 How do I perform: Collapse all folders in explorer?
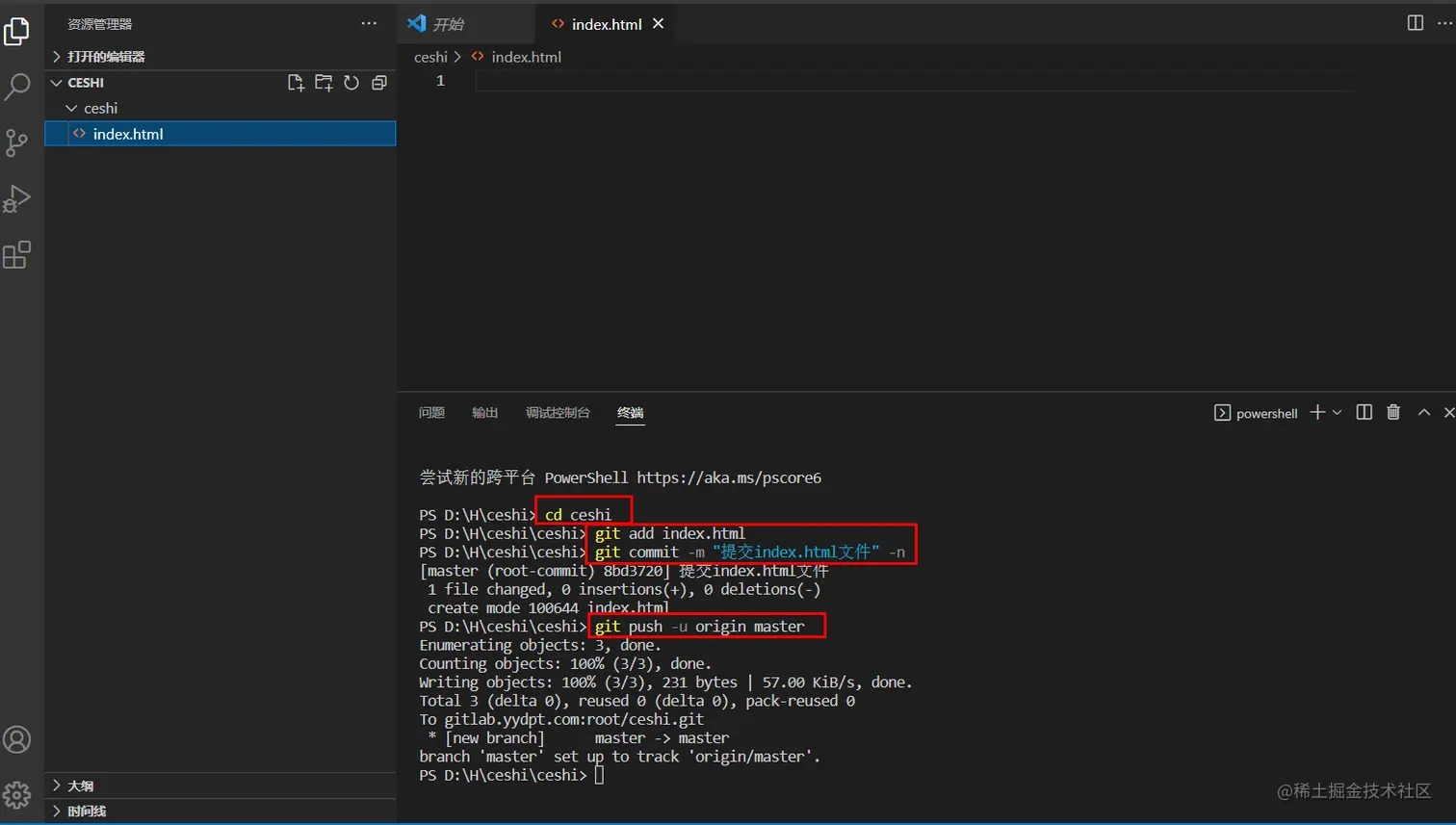point(379,83)
